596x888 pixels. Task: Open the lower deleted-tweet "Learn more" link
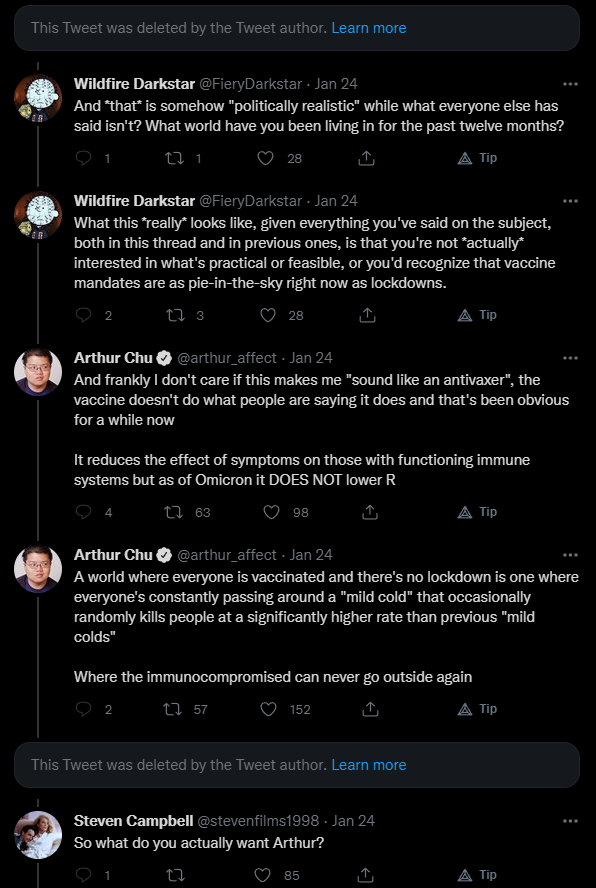[369, 765]
